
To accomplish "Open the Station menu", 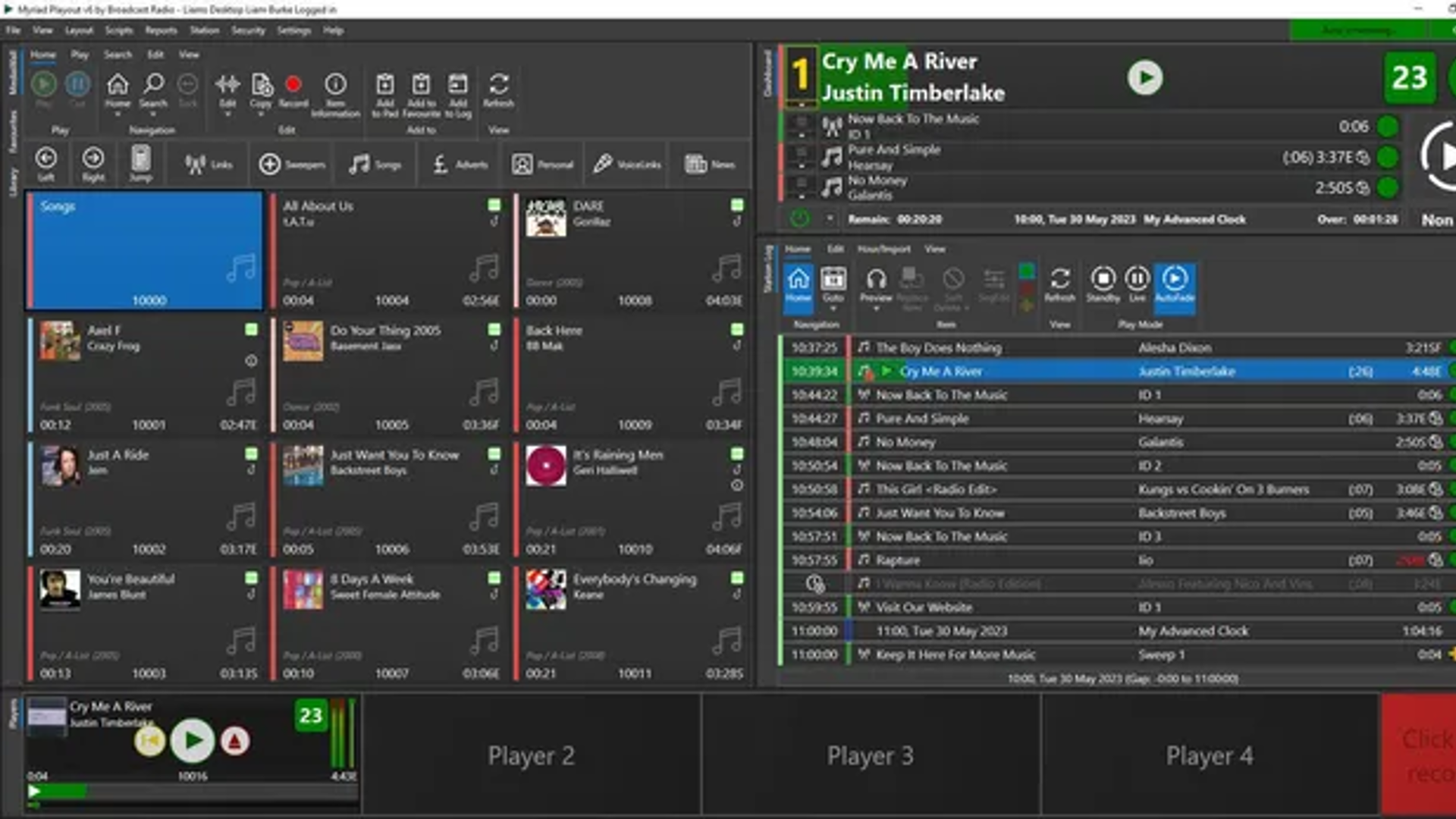I will pos(205,30).
